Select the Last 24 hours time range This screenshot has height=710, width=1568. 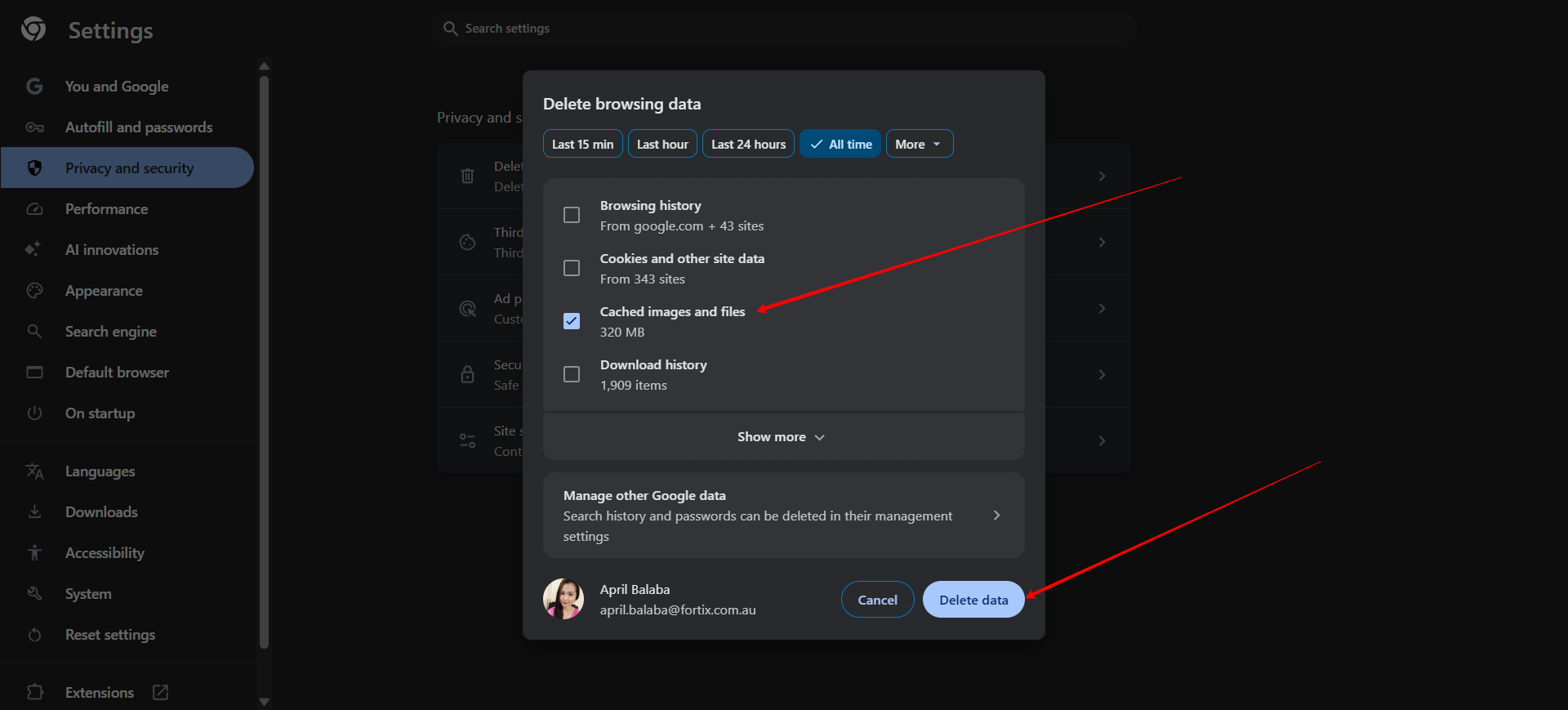pos(748,144)
